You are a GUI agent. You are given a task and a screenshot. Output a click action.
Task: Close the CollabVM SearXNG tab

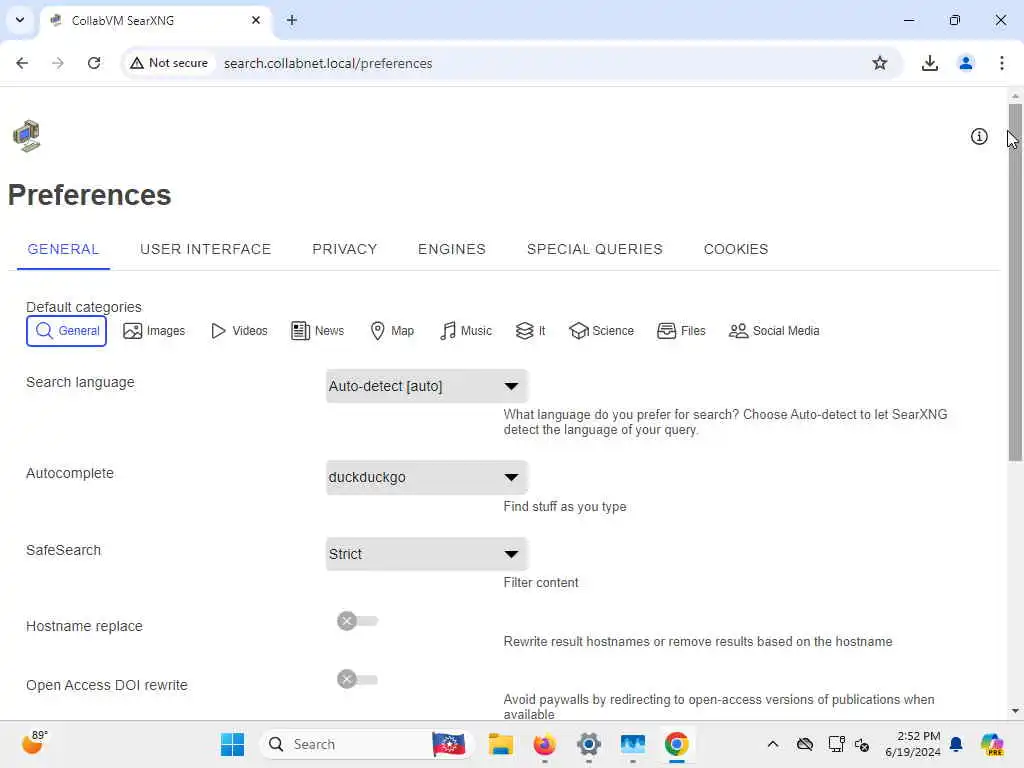(256, 20)
